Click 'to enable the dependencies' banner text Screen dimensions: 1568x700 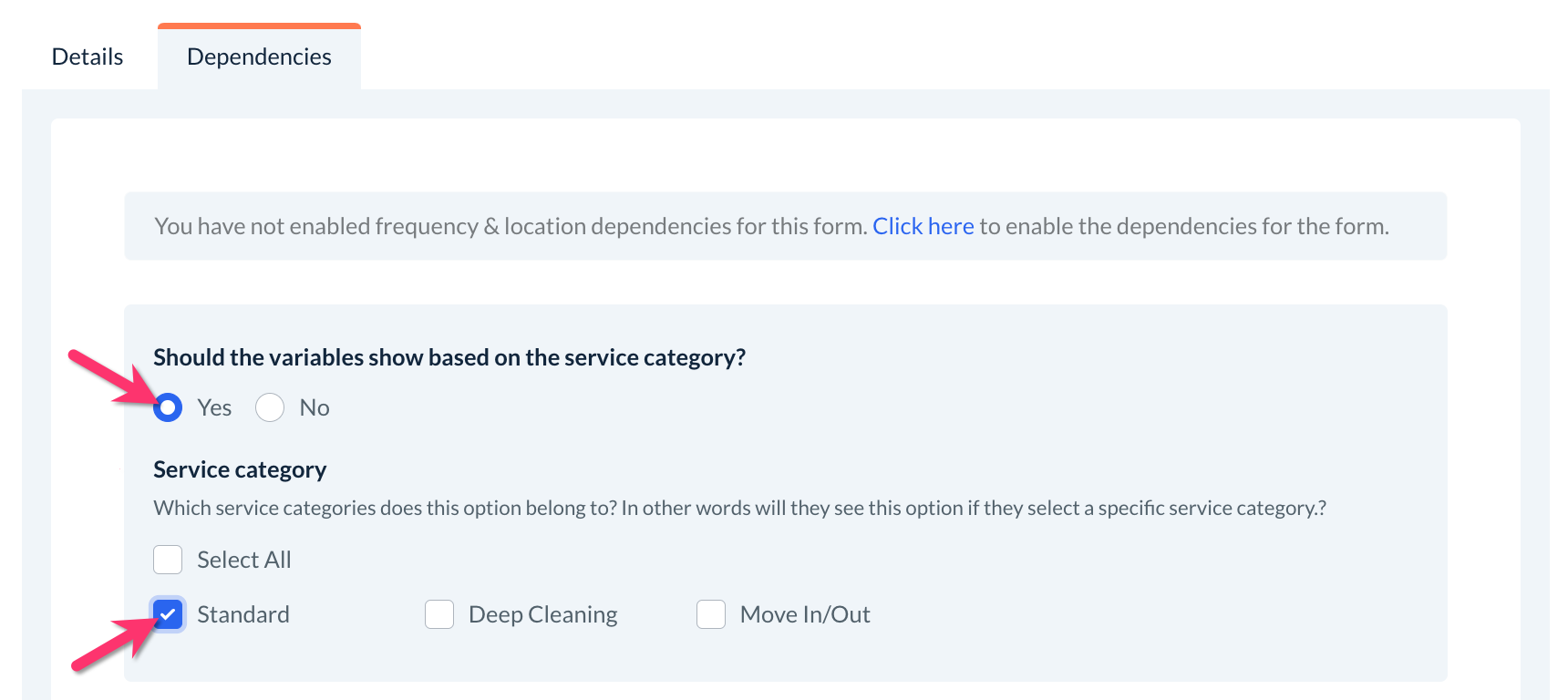[x=1183, y=226]
